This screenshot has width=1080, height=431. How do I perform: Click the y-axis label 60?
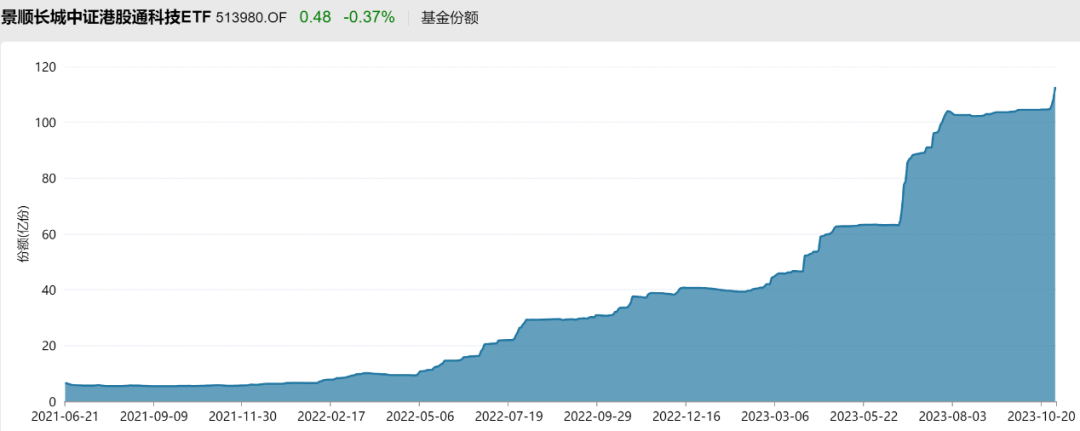tap(49, 234)
